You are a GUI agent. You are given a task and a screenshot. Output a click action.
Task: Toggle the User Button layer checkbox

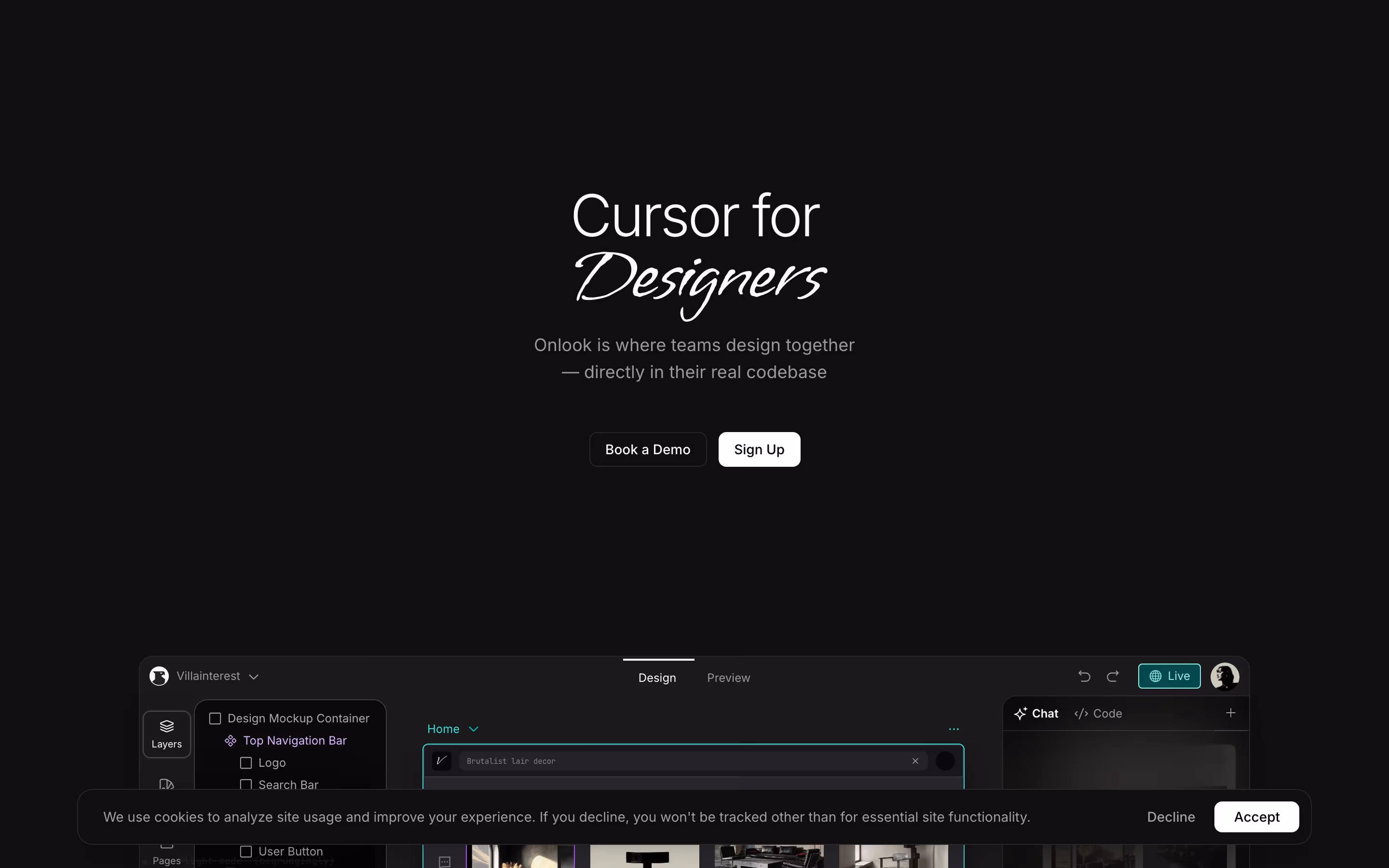click(x=245, y=852)
